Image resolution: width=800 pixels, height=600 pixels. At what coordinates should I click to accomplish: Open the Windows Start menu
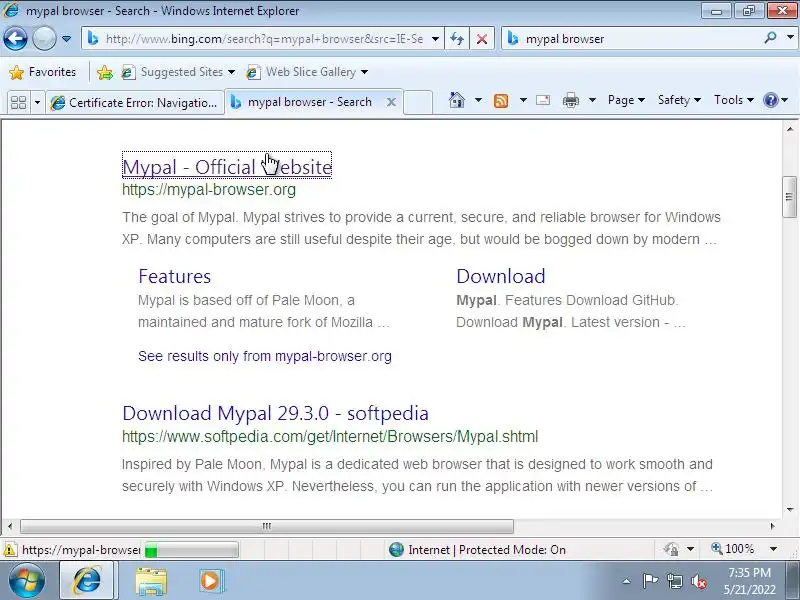[x=26, y=581]
